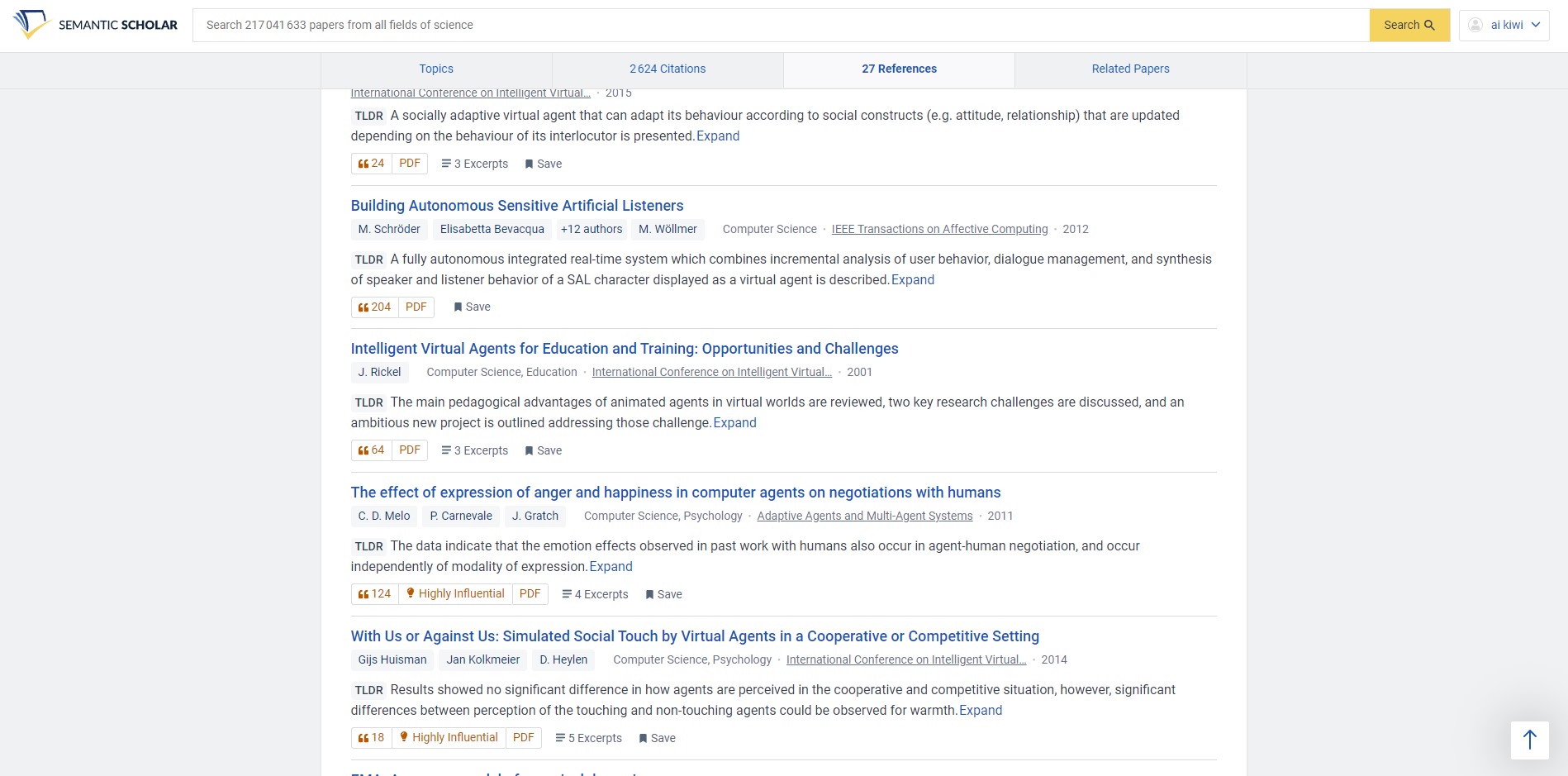Screen dimensions: 1568x776
Task: Show 3 Excerpts for socially adaptive agent paper
Action: tap(475, 164)
